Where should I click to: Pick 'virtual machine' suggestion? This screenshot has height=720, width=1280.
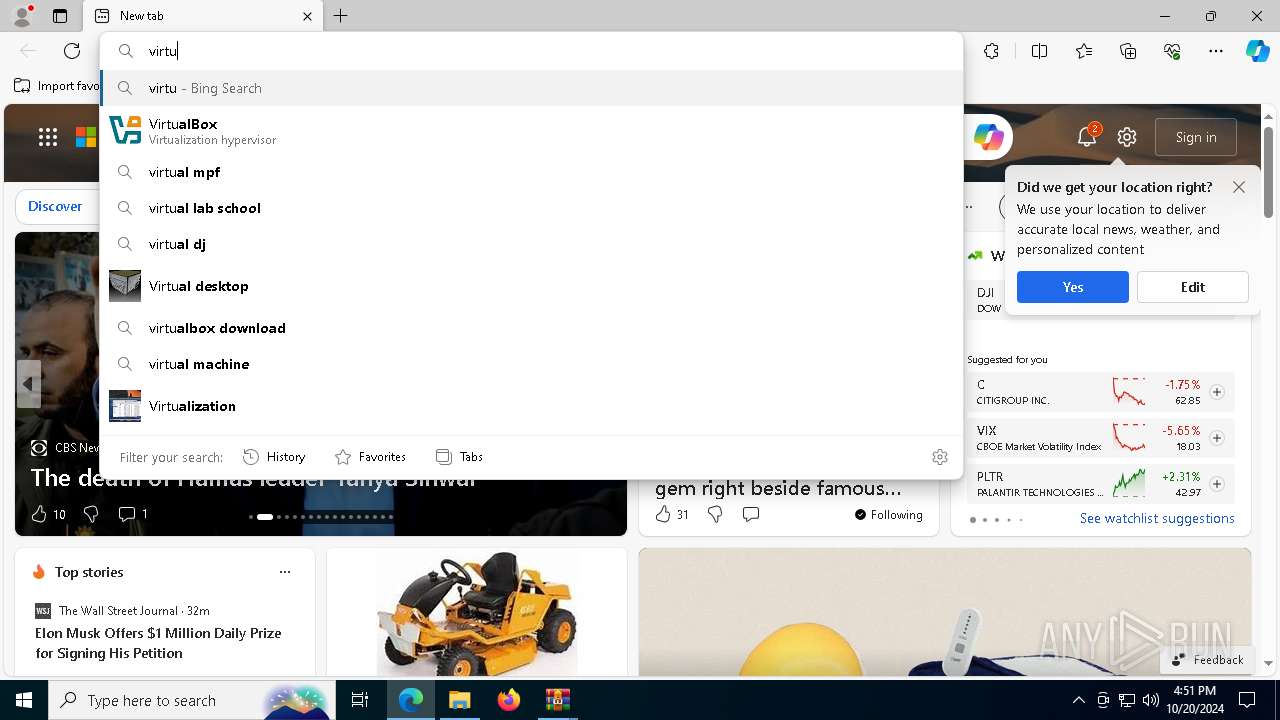click(531, 364)
